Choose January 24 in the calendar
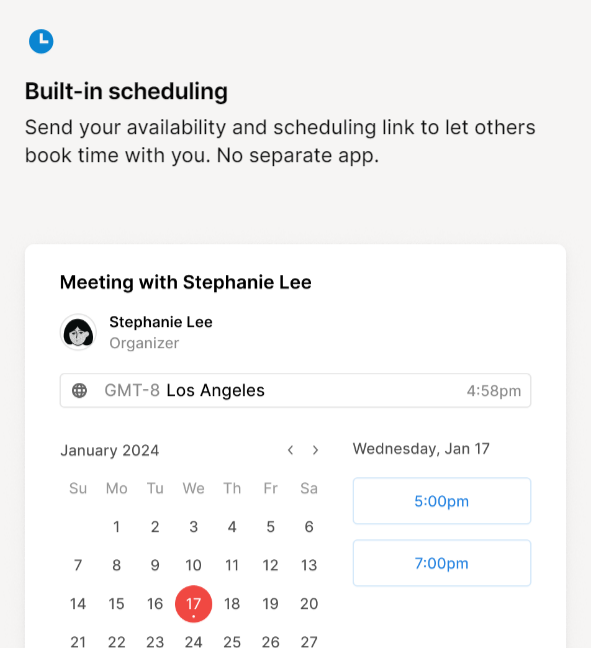The image size is (591, 648). (193, 642)
